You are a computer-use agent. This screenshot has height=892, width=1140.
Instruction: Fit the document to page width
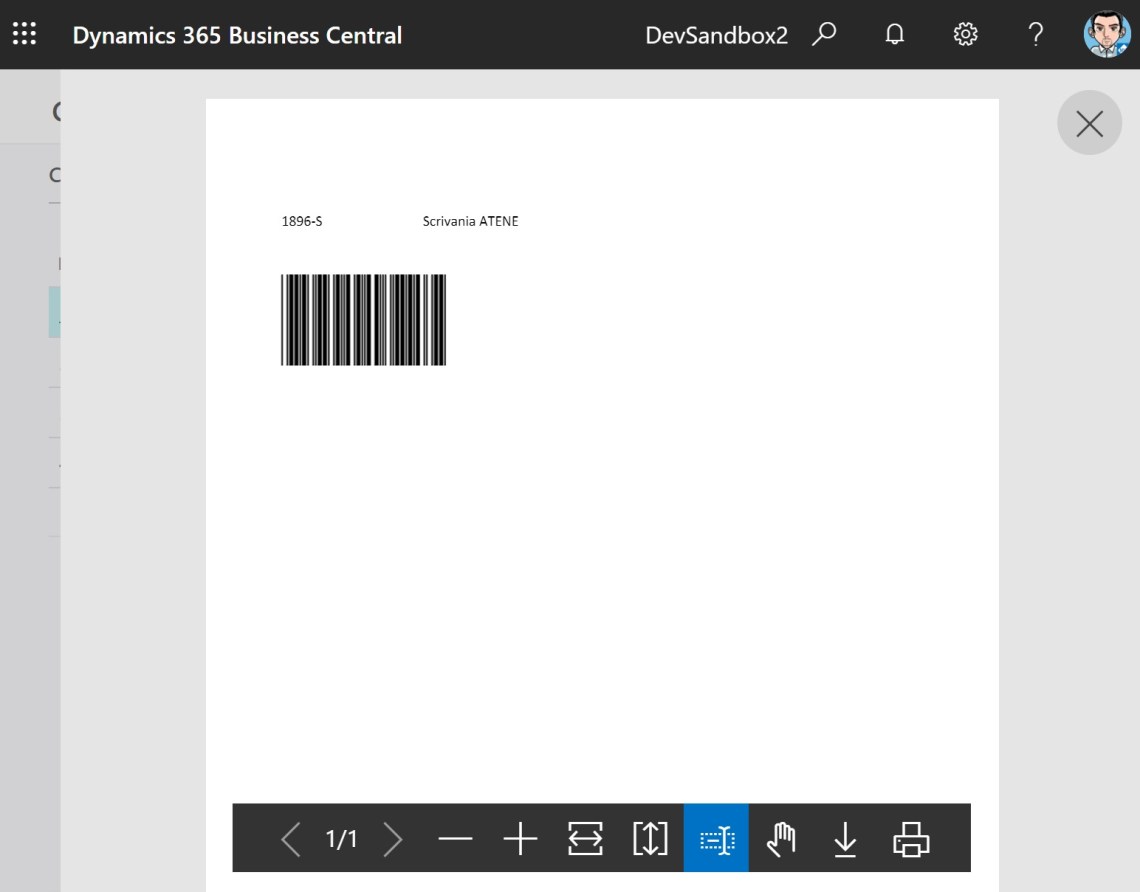(584, 838)
